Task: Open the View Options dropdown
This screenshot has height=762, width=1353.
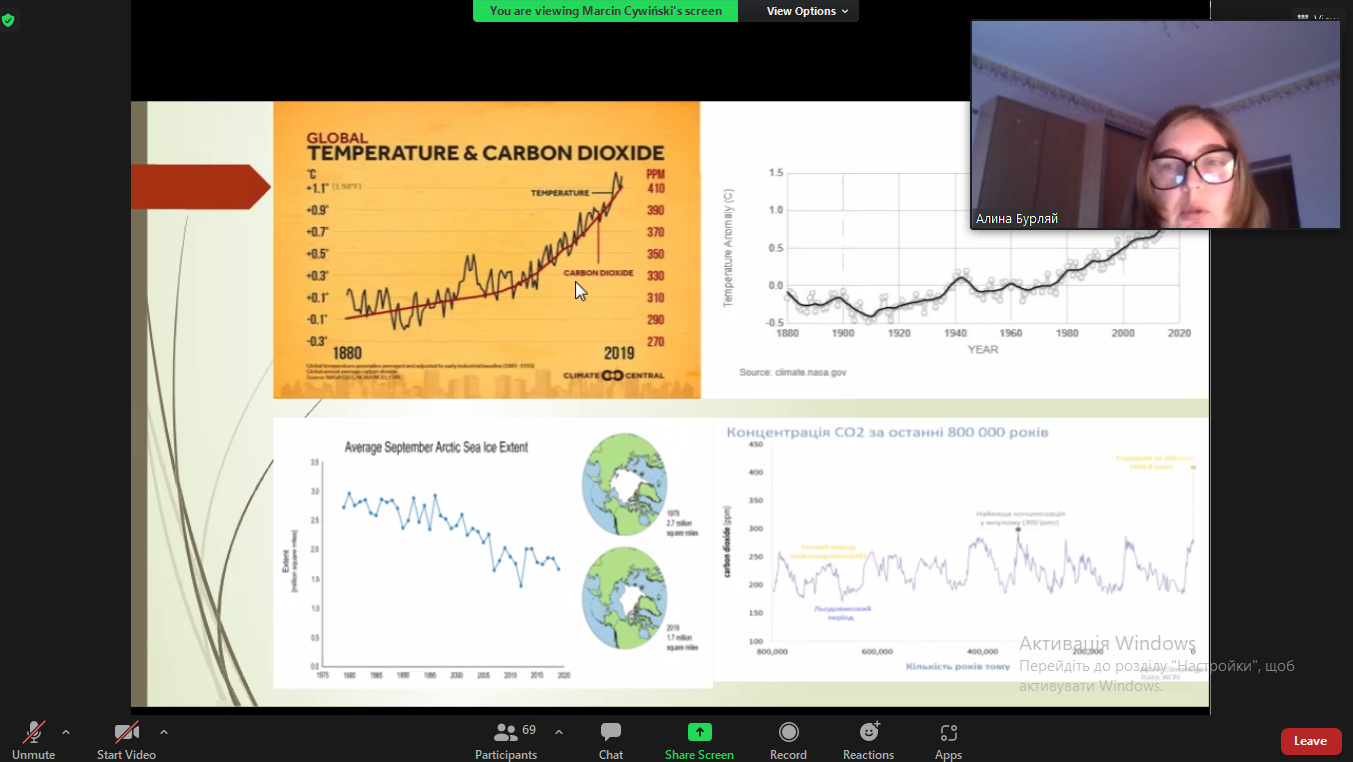Action: [x=807, y=11]
